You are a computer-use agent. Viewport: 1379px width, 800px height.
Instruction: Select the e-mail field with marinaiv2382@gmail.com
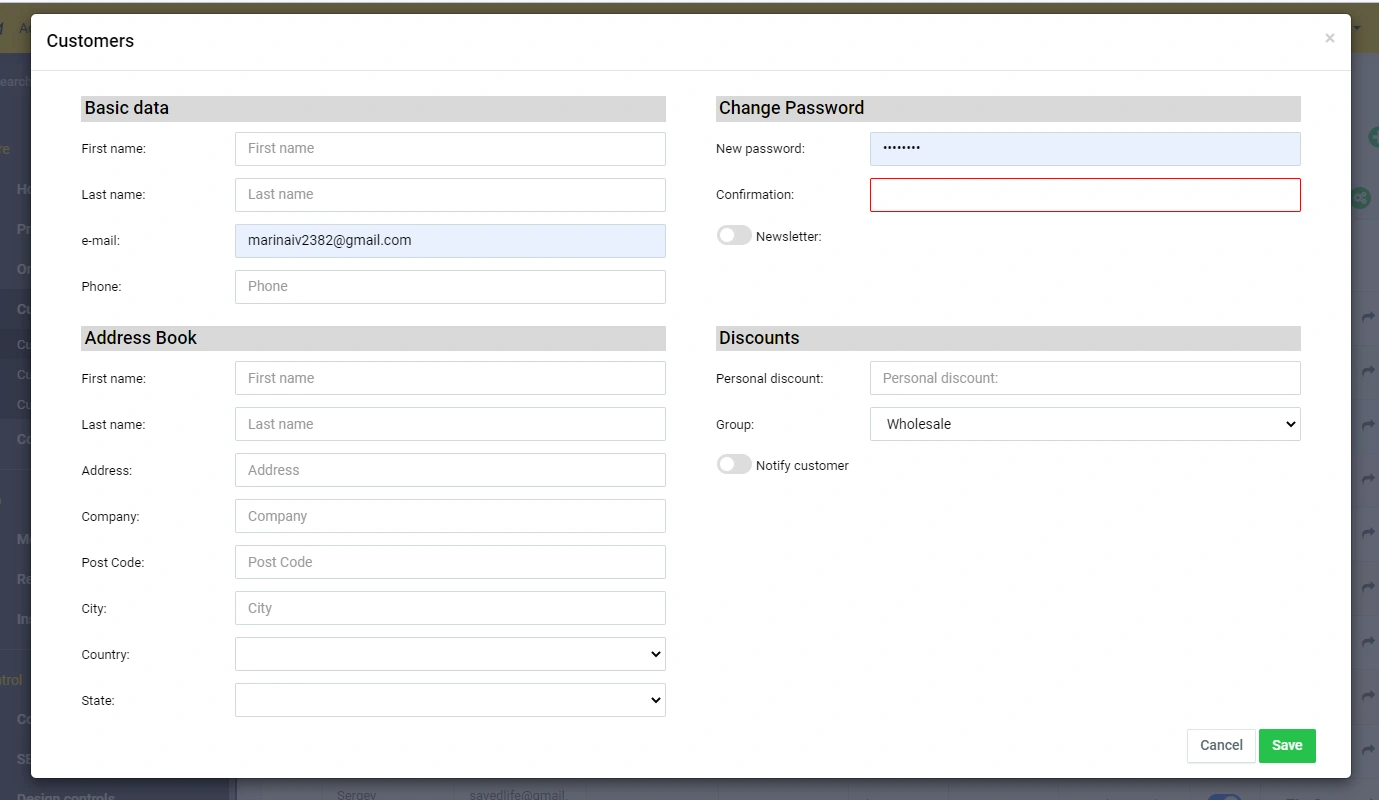tap(450, 240)
